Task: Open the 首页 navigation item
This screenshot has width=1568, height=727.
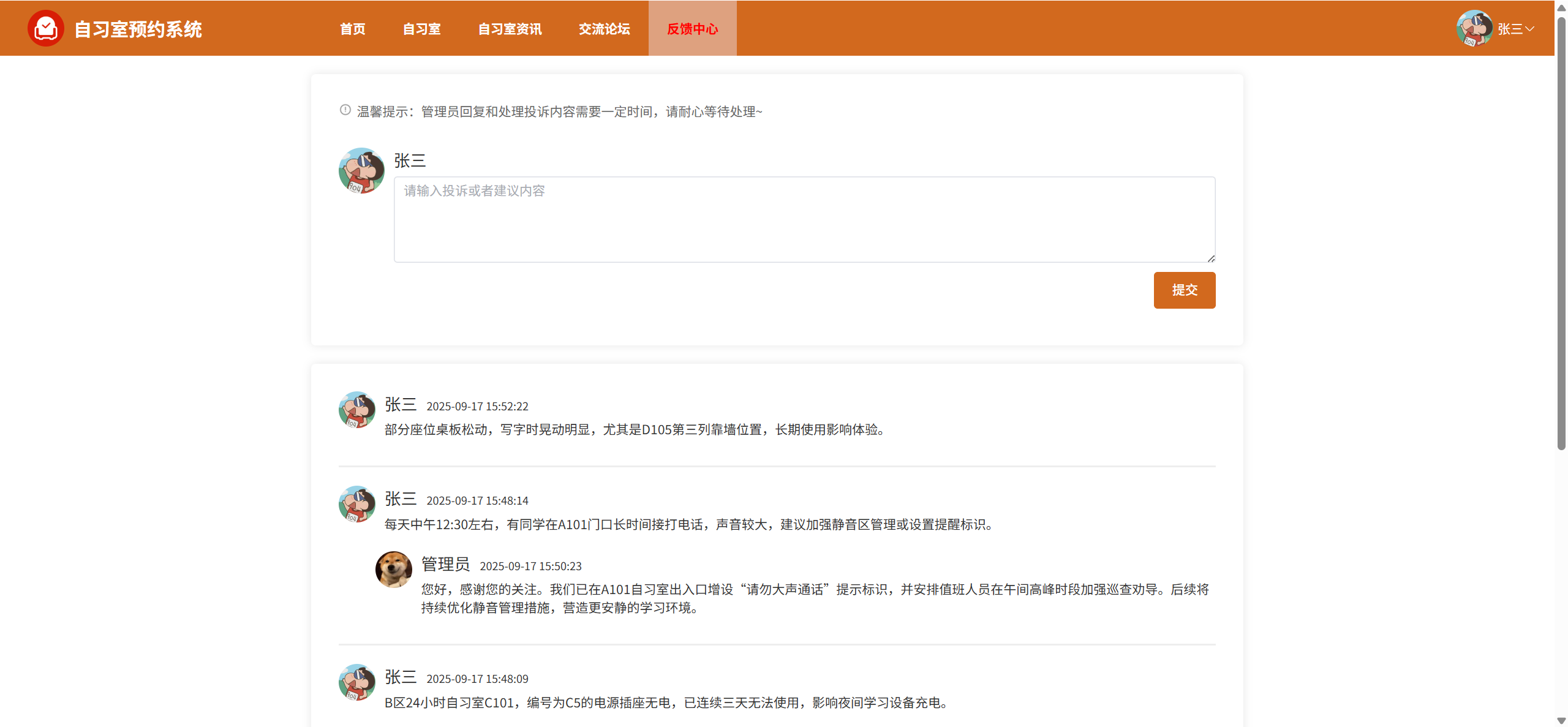Action: [352, 29]
